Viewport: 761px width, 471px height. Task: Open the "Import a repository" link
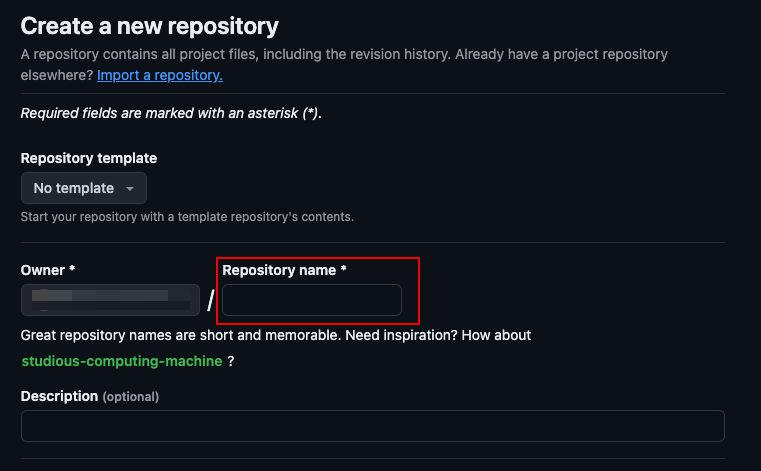(x=160, y=75)
